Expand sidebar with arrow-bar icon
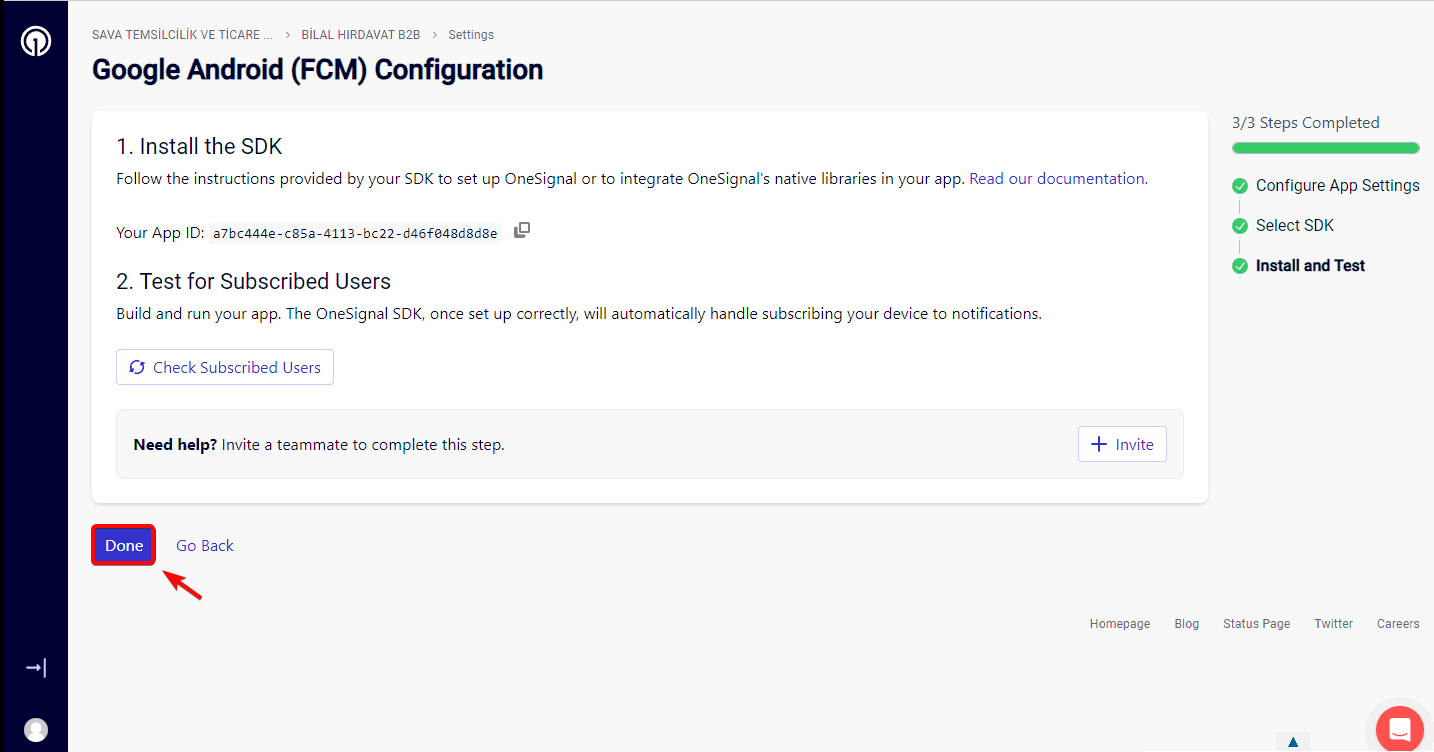This screenshot has height=752, width=1434. pos(36,667)
